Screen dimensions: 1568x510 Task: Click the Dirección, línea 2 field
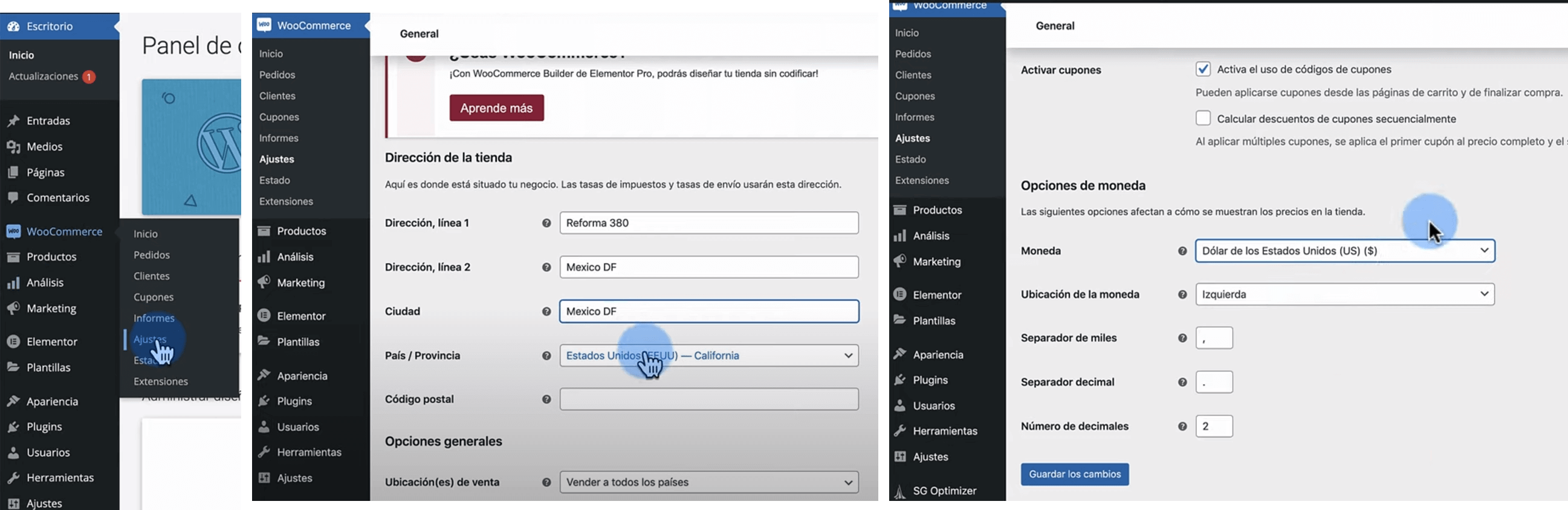pyautogui.click(x=709, y=267)
